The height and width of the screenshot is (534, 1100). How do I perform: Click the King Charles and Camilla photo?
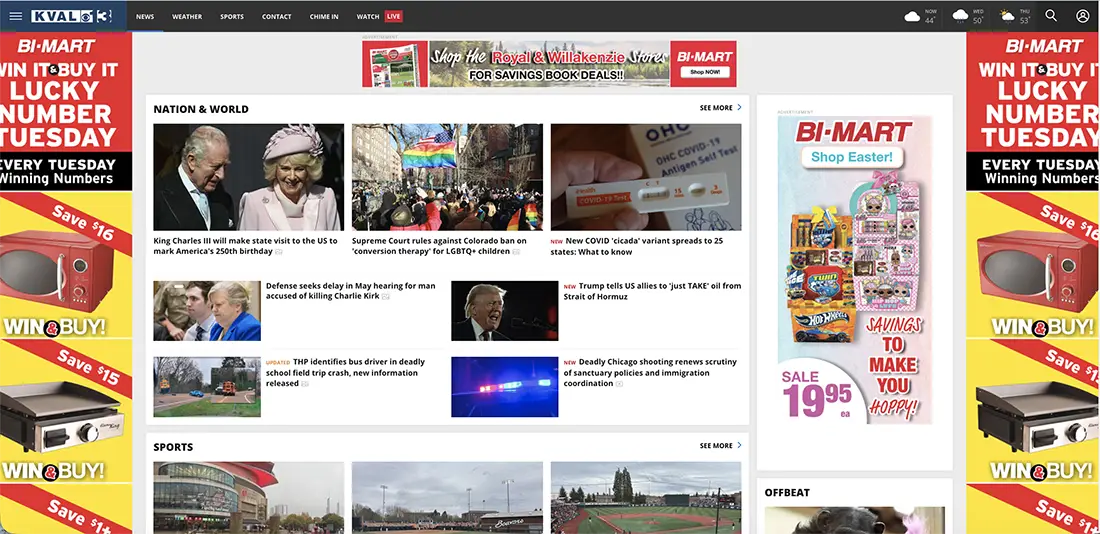point(248,178)
